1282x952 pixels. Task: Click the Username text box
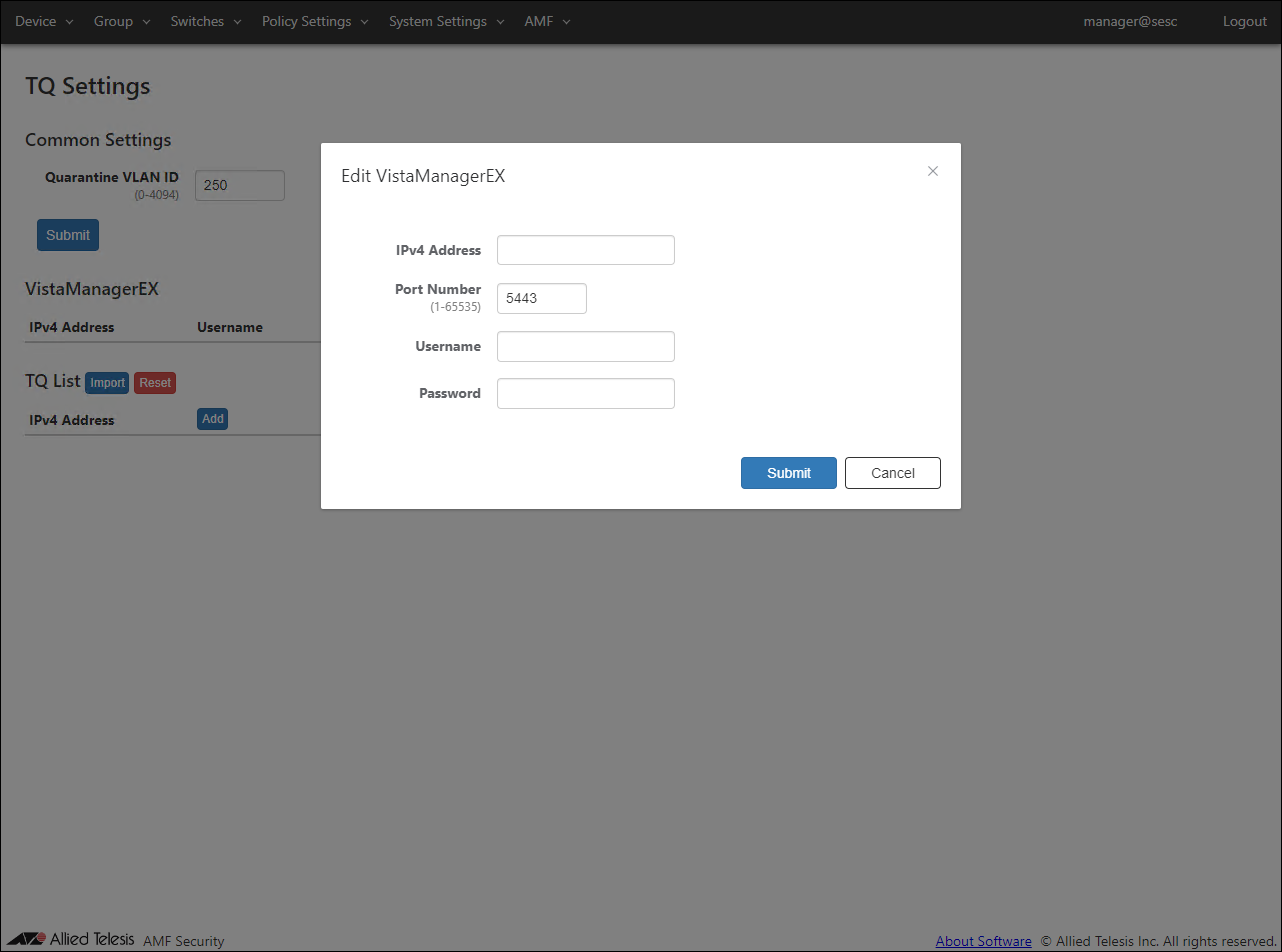[585, 346]
